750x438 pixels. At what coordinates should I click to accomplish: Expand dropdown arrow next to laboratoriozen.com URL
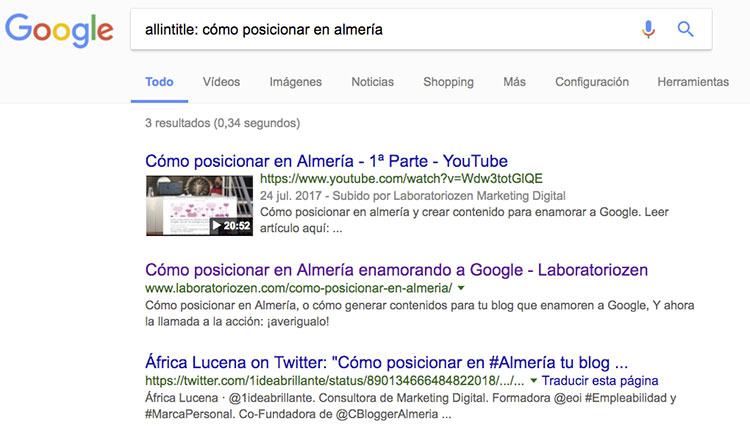point(461,288)
